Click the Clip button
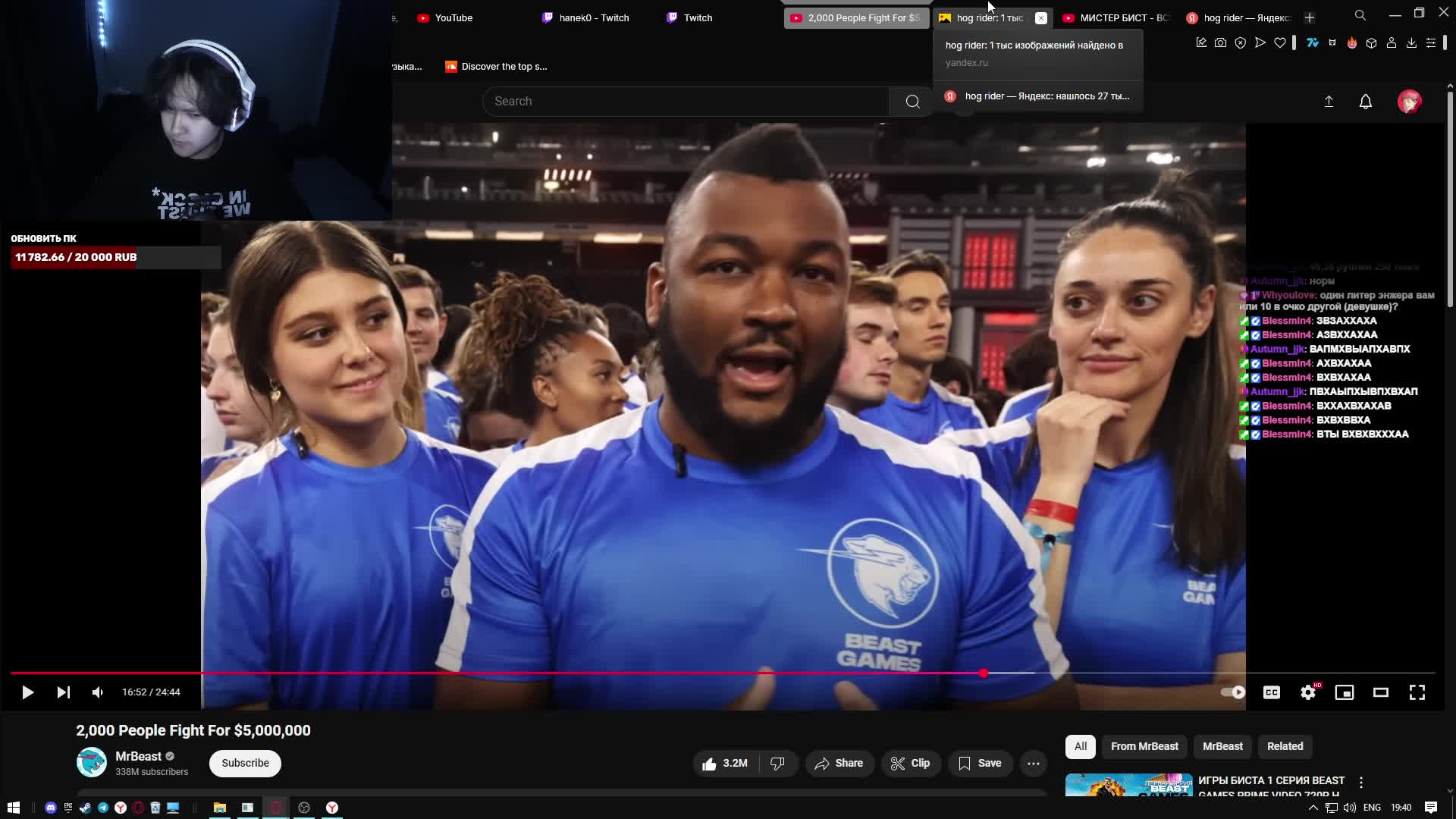Image resolution: width=1456 pixels, height=819 pixels. (910, 764)
